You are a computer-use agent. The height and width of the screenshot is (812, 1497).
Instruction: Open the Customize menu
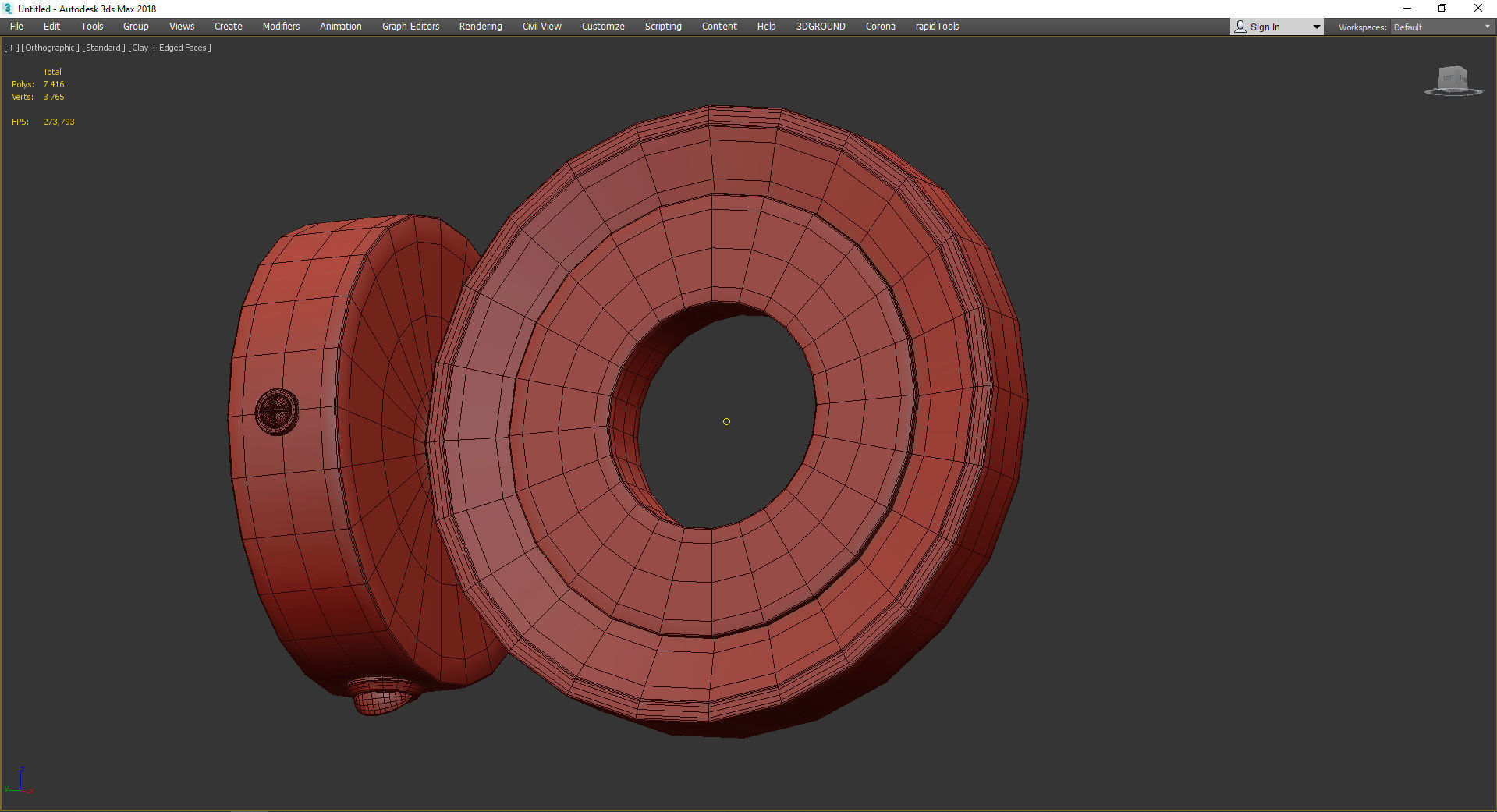click(x=603, y=27)
